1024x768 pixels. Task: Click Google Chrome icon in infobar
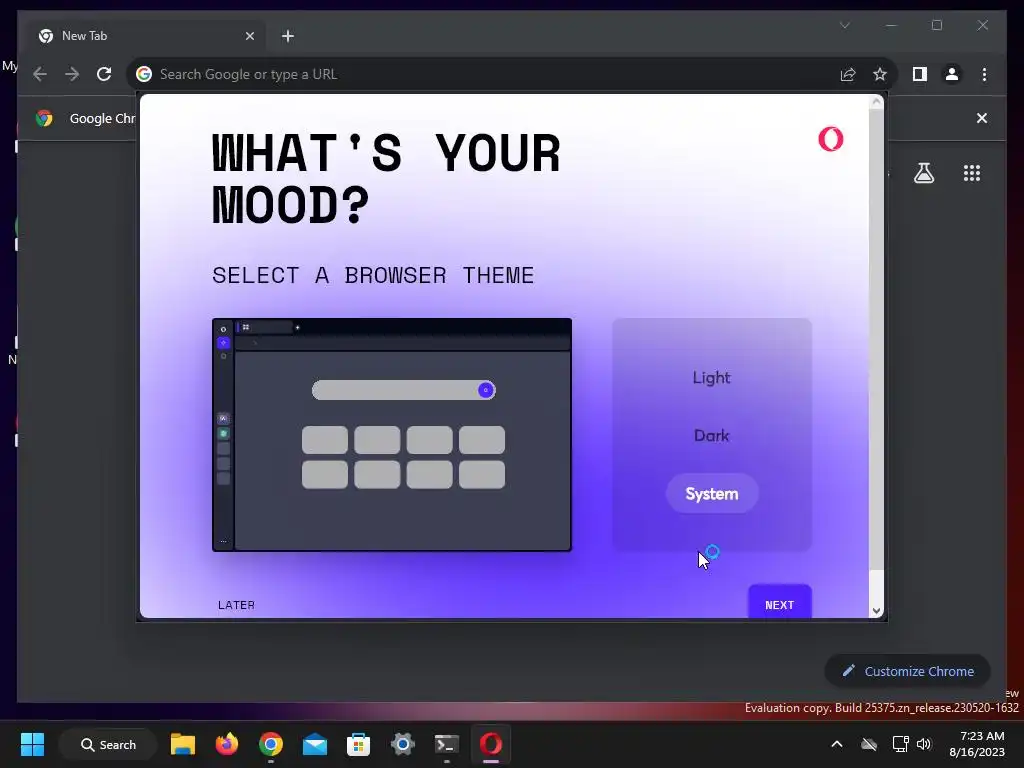[x=44, y=118]
